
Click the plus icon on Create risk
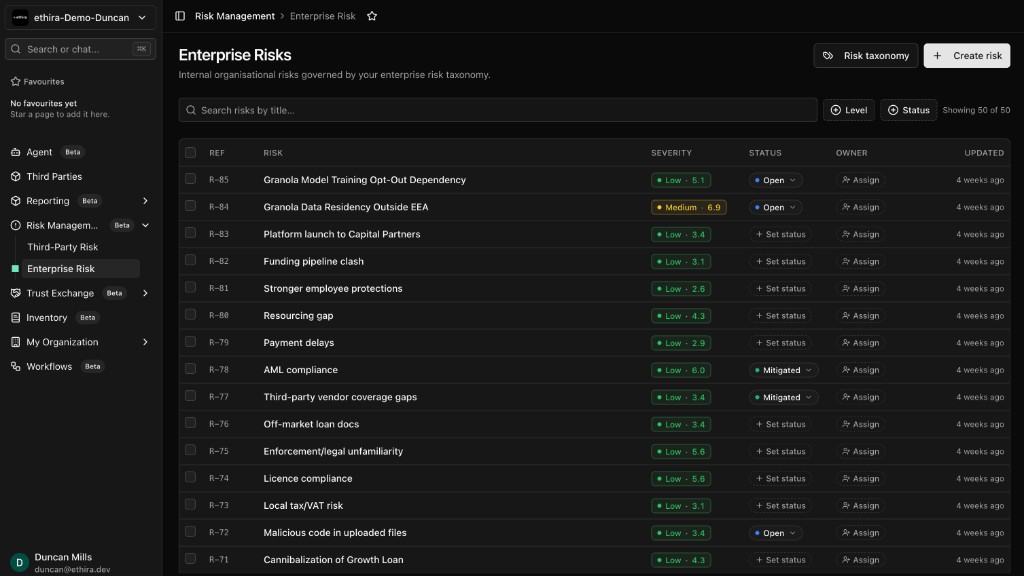pyautogui.click(x=937, y=56)
